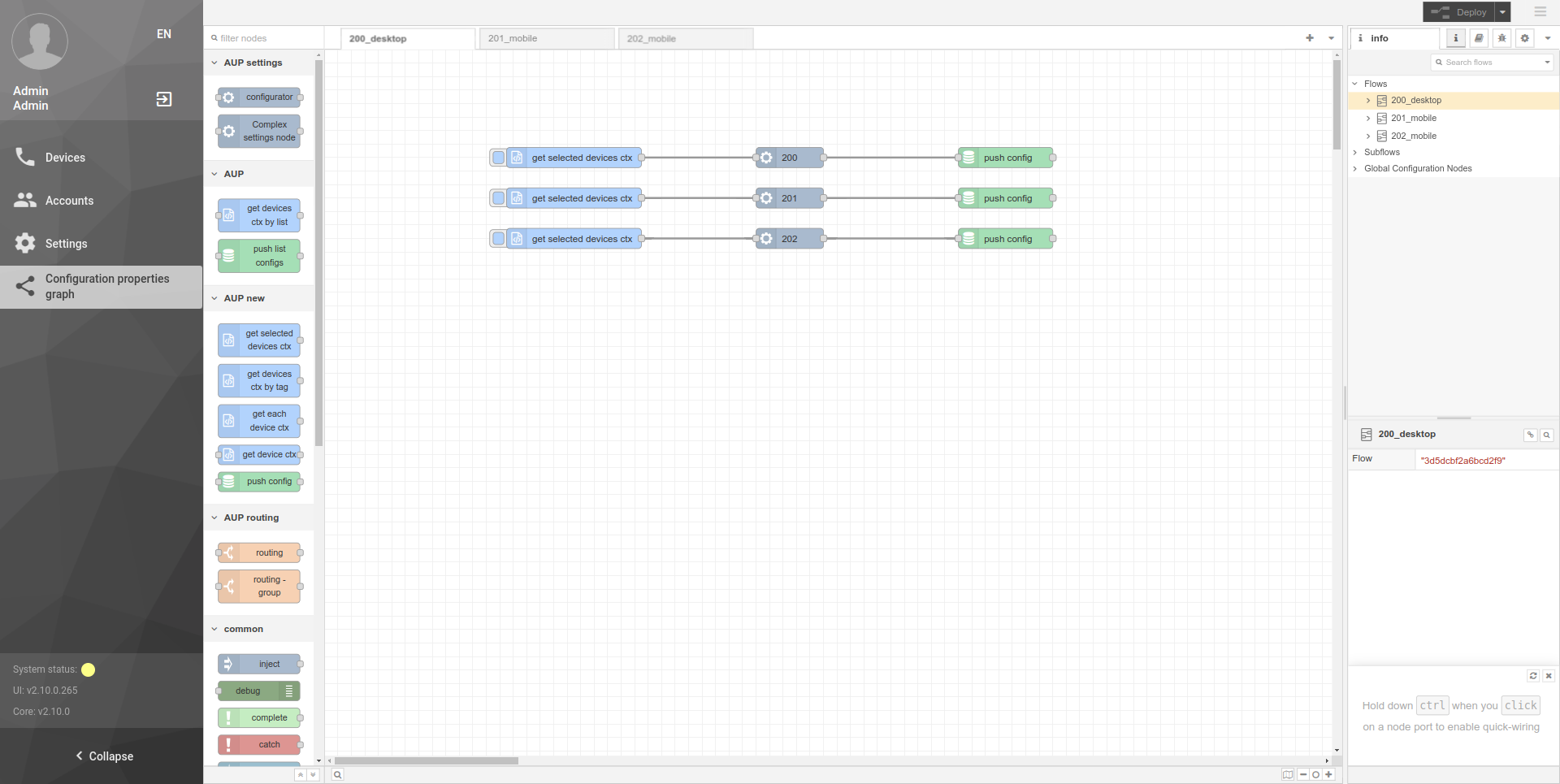1560x784 pixels.
Task: Collapse the AUP routing palette category
Action: pyautogui.click(x=258, y=518)
